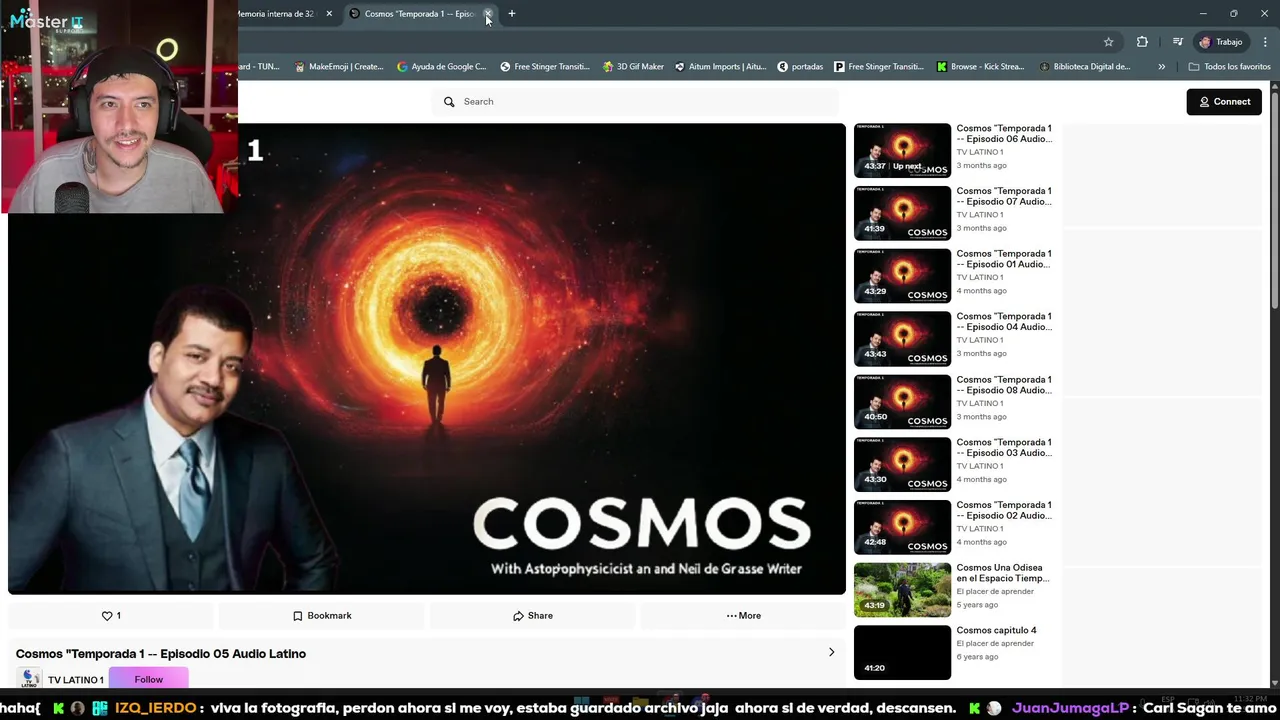This screenshot has width=1280, height=720.
Task: Close the Memoria interna de 32 tab
Action: pyautogui.click(x=329, y=14)
